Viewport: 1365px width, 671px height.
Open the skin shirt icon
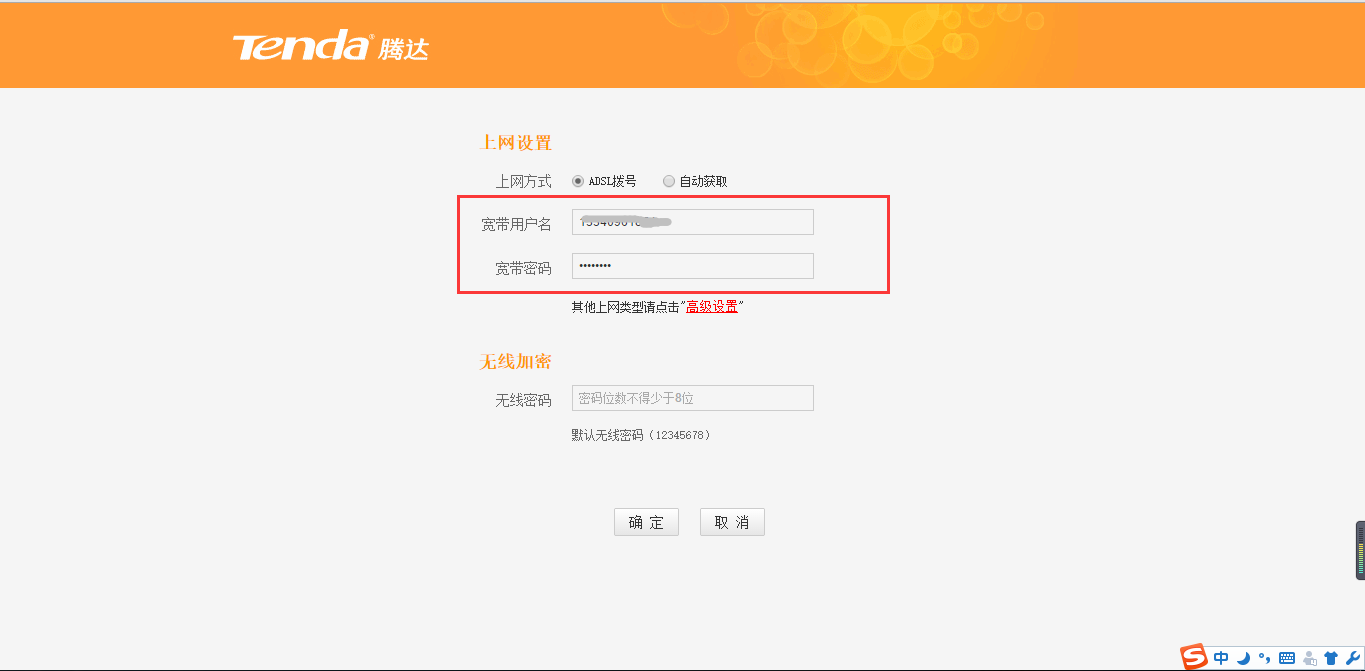pos(1330,658)
